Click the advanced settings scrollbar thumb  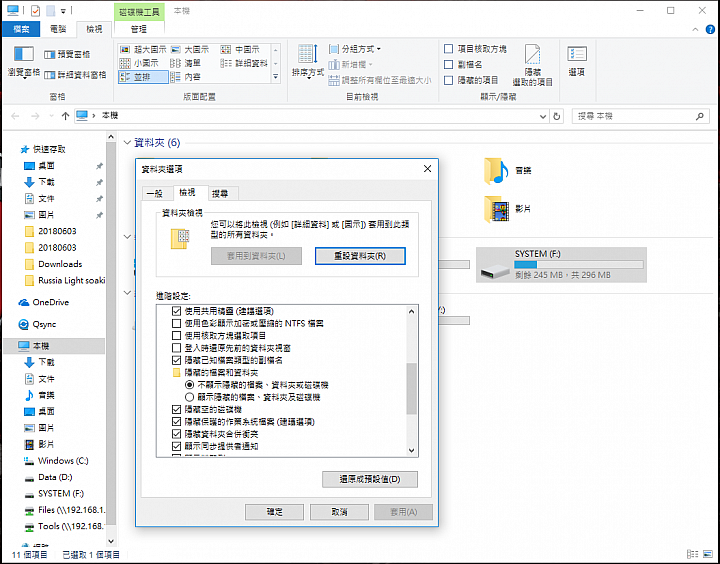(x=411, y=389)
